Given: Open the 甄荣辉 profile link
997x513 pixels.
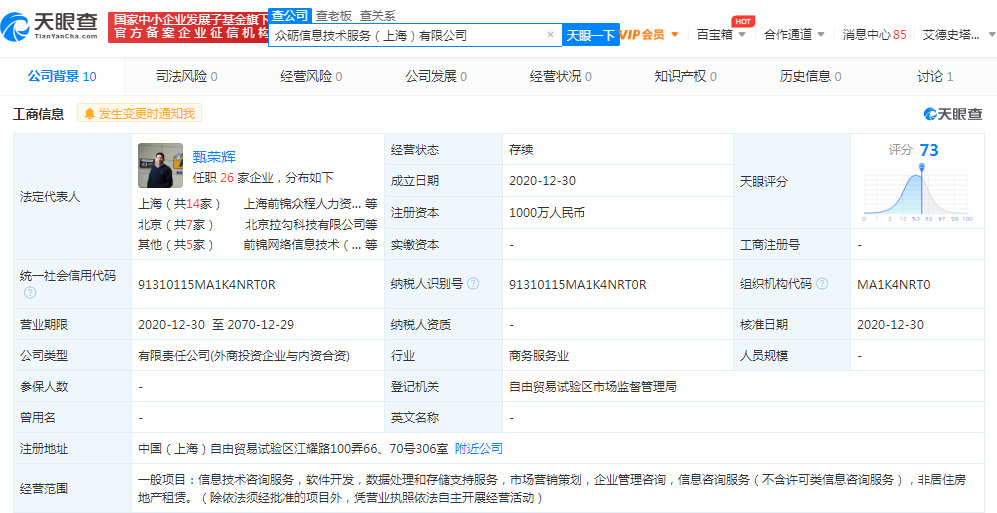Looking at the screenshot, I should [x=214, y=157].
